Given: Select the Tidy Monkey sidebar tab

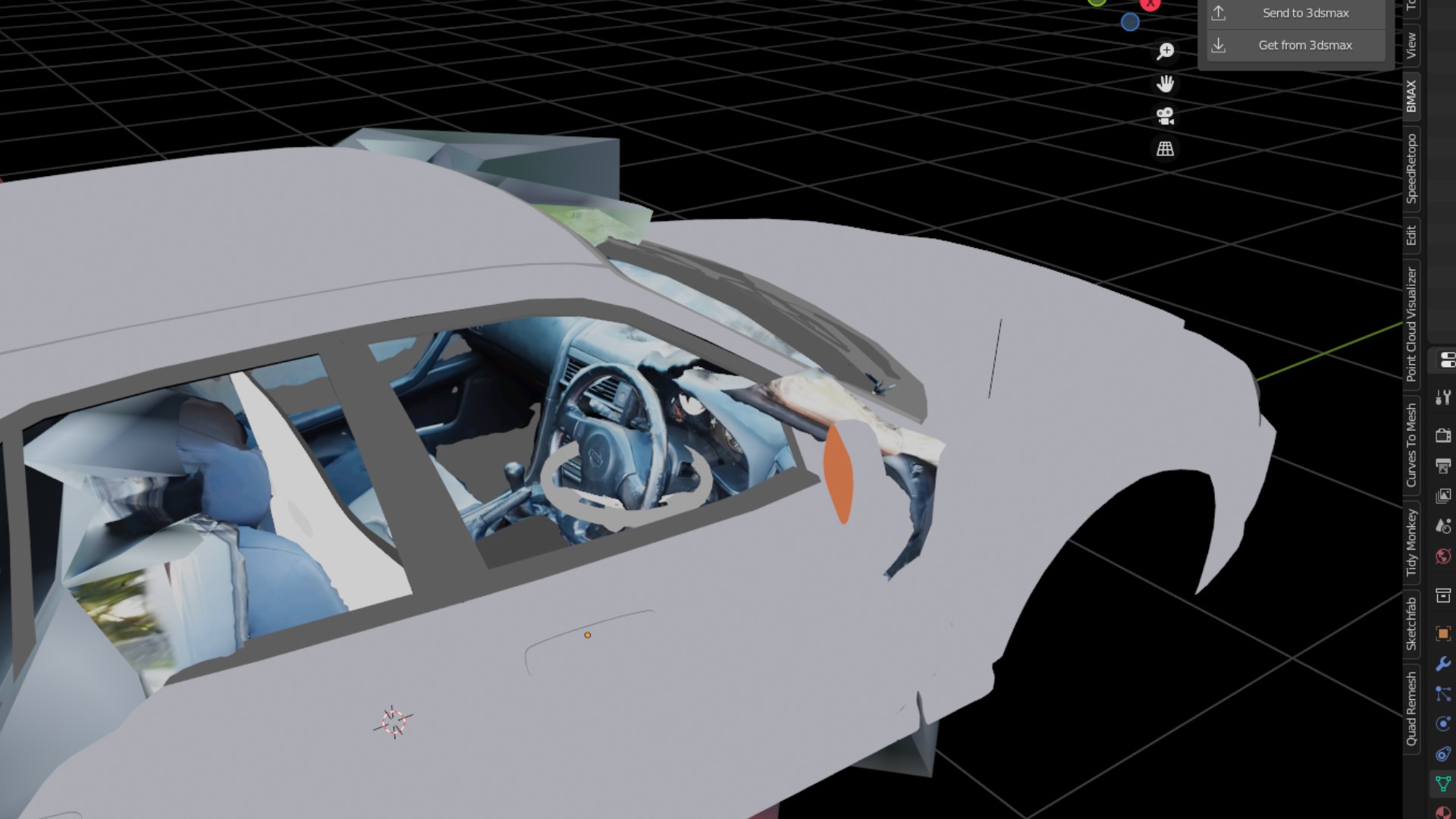Looking at the screenshot, I should click(1411, 542).
